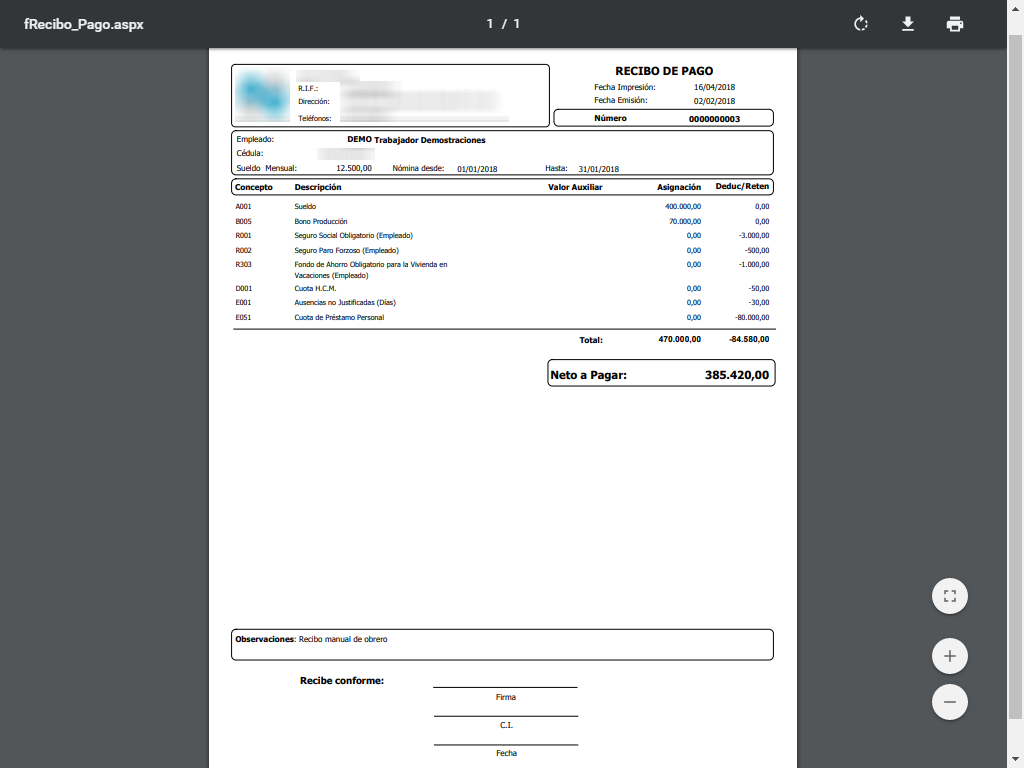The image size is (1024, 768).
Task: Click the Firma signature line label
Action: (x=505, y=697)
